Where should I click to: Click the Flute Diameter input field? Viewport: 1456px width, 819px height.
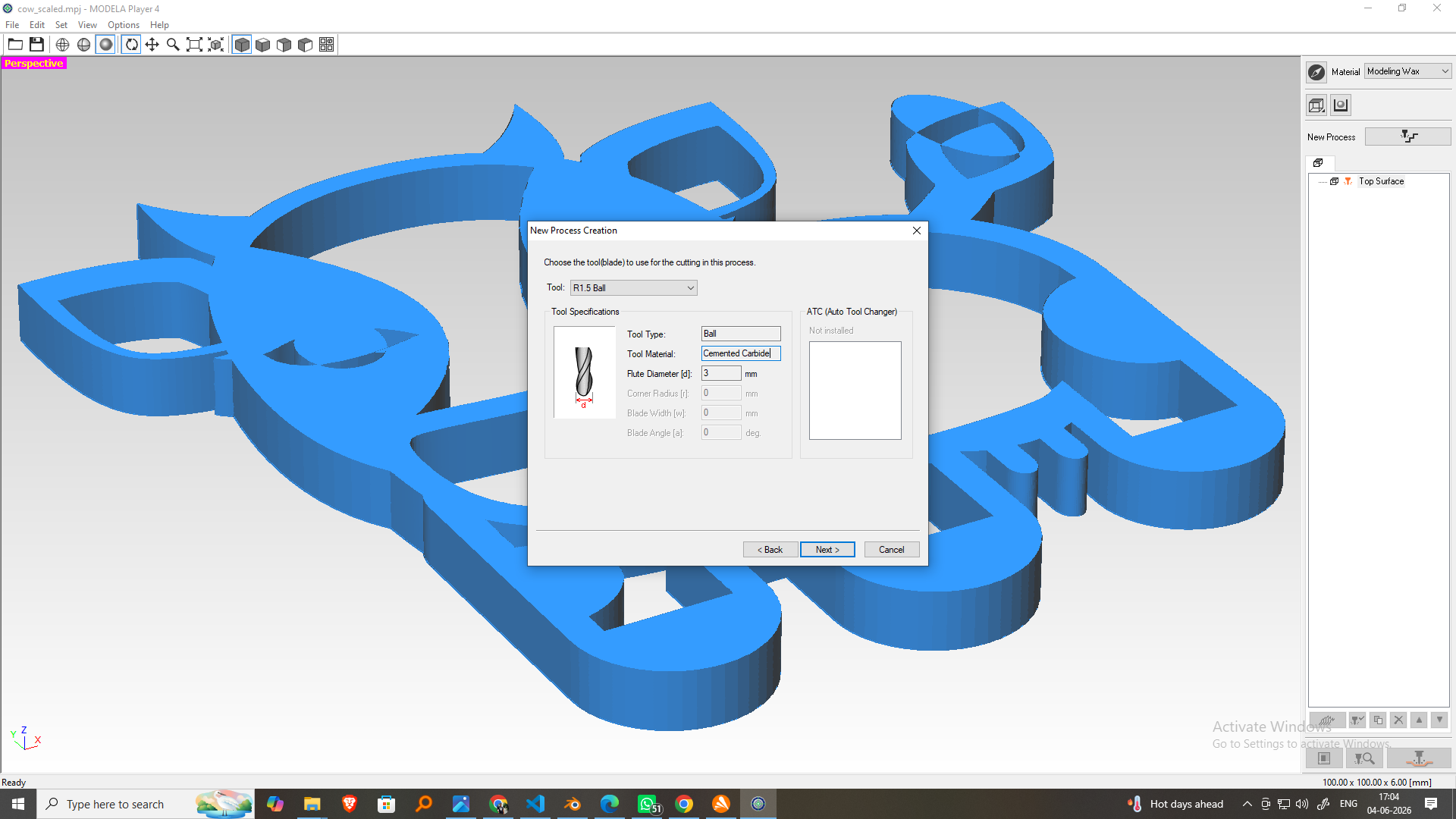(x=721, y=373)
